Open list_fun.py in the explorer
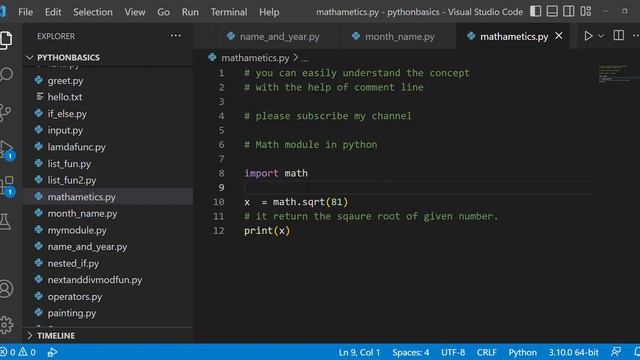This screenshot has height=360, width=640. click(x=69, y=164)
